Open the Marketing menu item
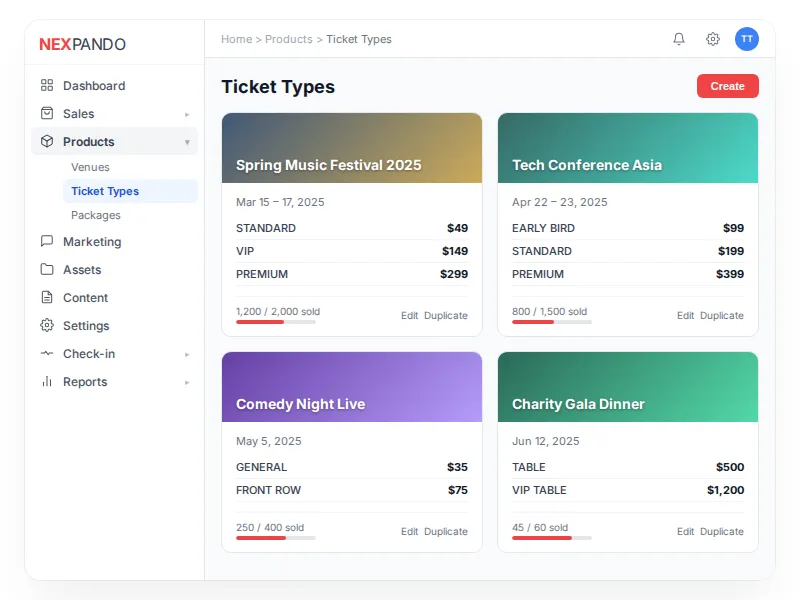 coord(114,242)
